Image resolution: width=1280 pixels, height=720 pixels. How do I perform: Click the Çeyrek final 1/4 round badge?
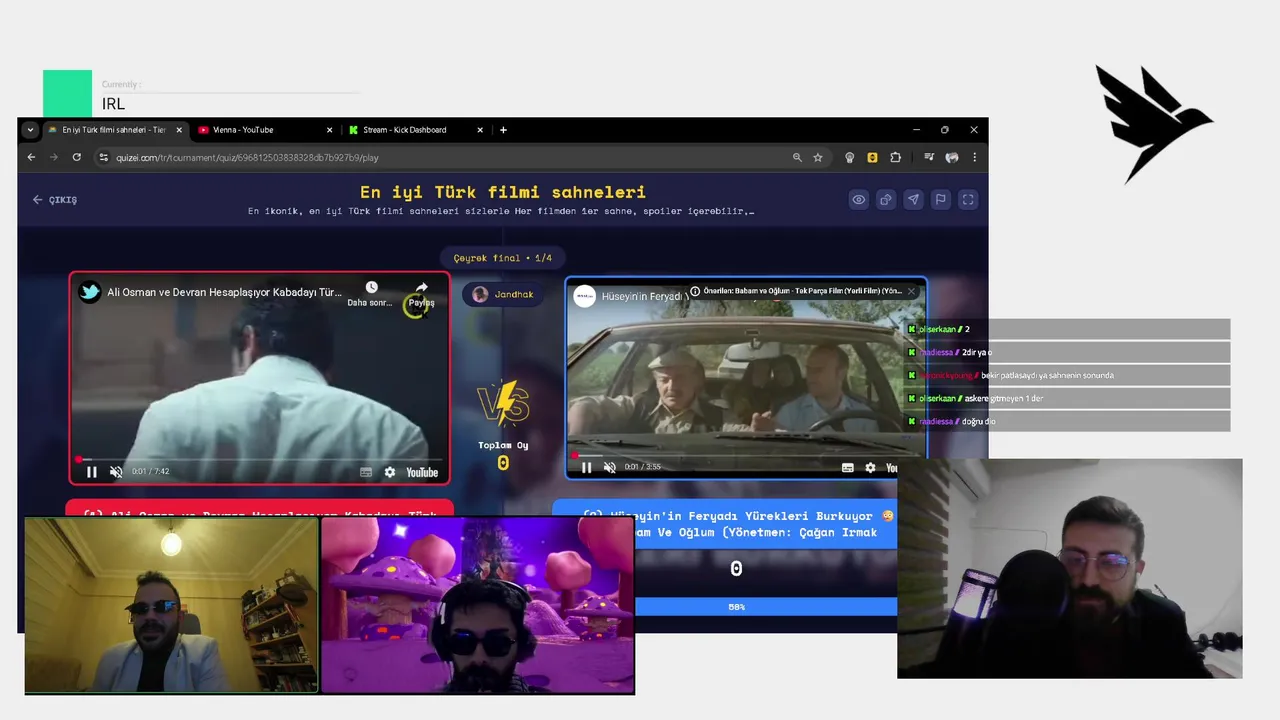pos(503,258)
